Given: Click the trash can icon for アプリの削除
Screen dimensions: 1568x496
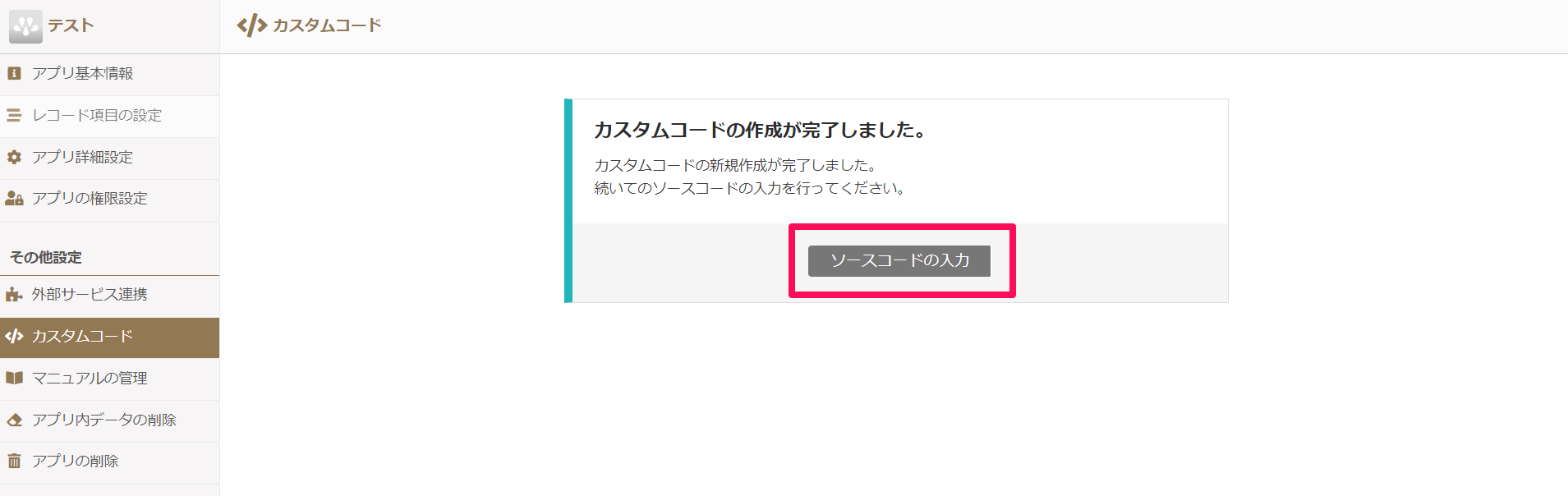Looking at the screenshot, I should tap(14, 462).
